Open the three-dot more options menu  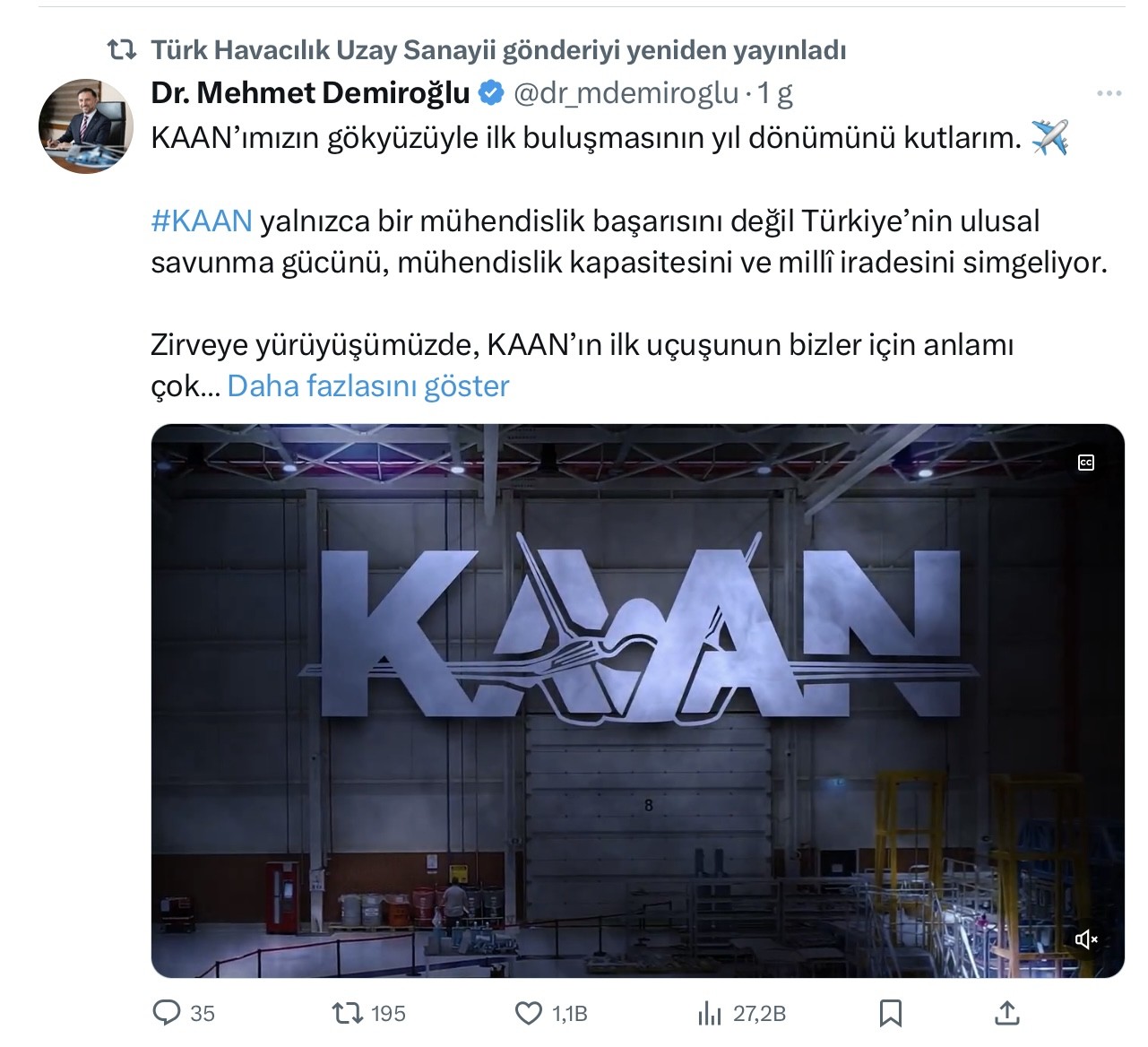coord(1109,93)
